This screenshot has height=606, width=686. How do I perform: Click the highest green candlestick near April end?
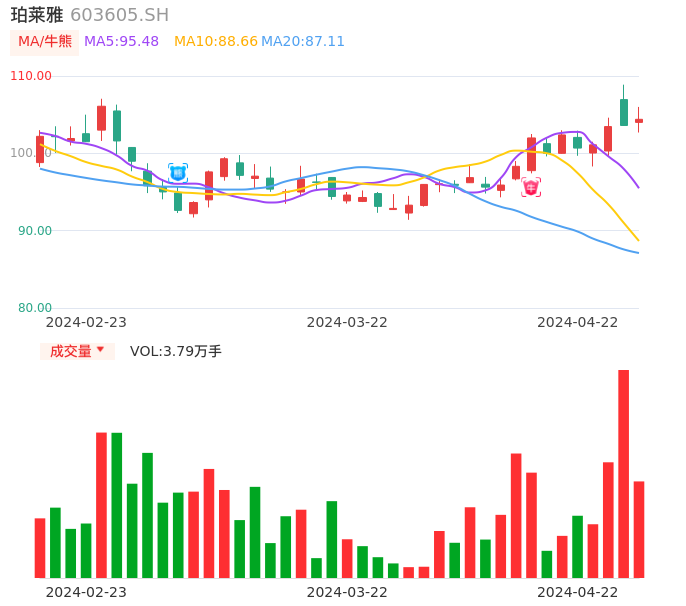624,112
